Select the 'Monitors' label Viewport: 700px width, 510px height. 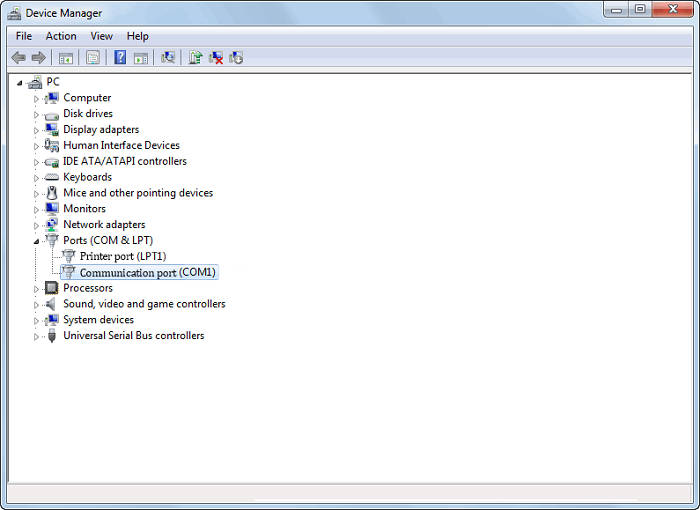tap(84, 209)
